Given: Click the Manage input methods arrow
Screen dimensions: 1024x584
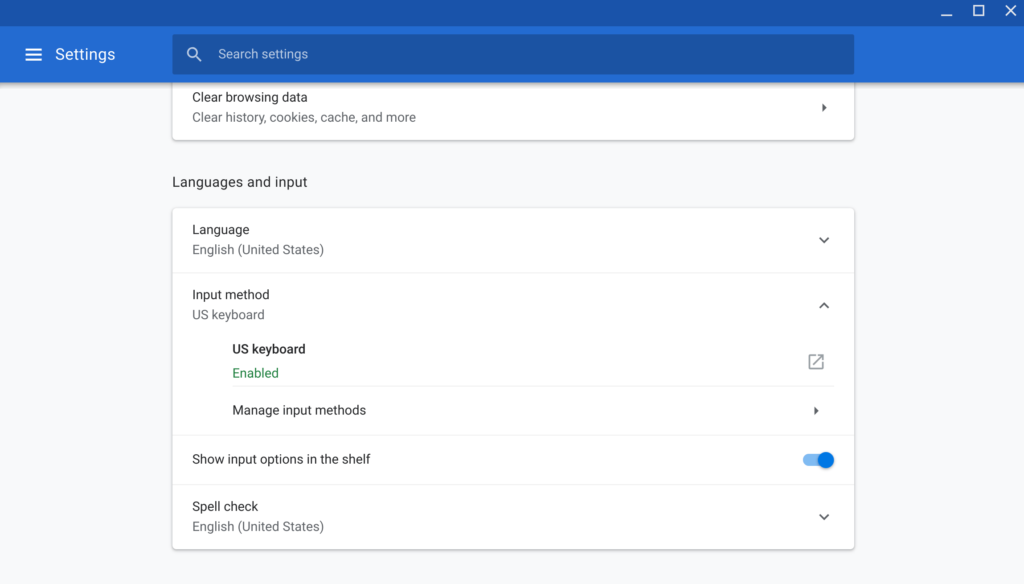Looking at the screenshot, I should coord(816,411).
